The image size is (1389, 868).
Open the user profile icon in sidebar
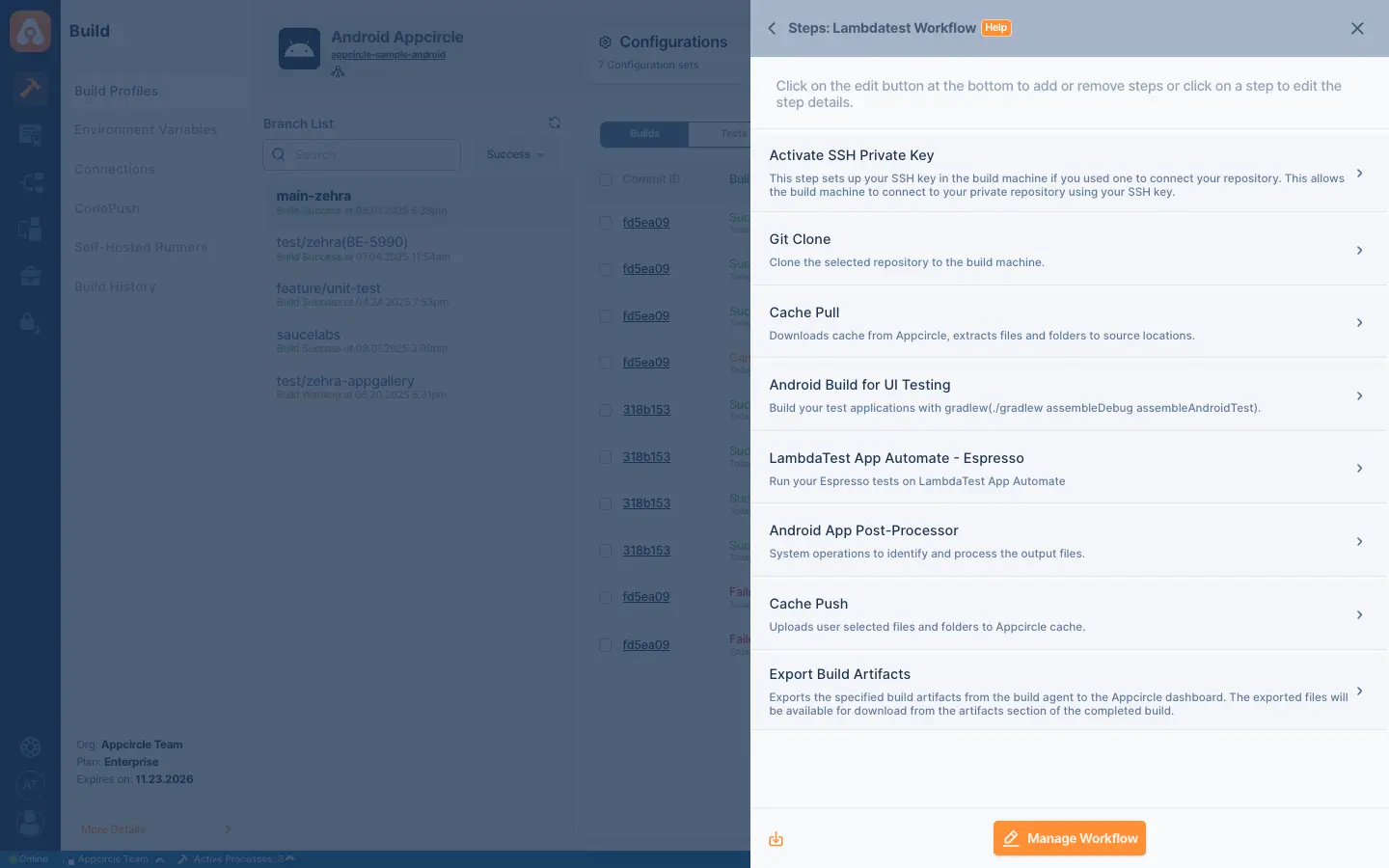pos(30,823)
